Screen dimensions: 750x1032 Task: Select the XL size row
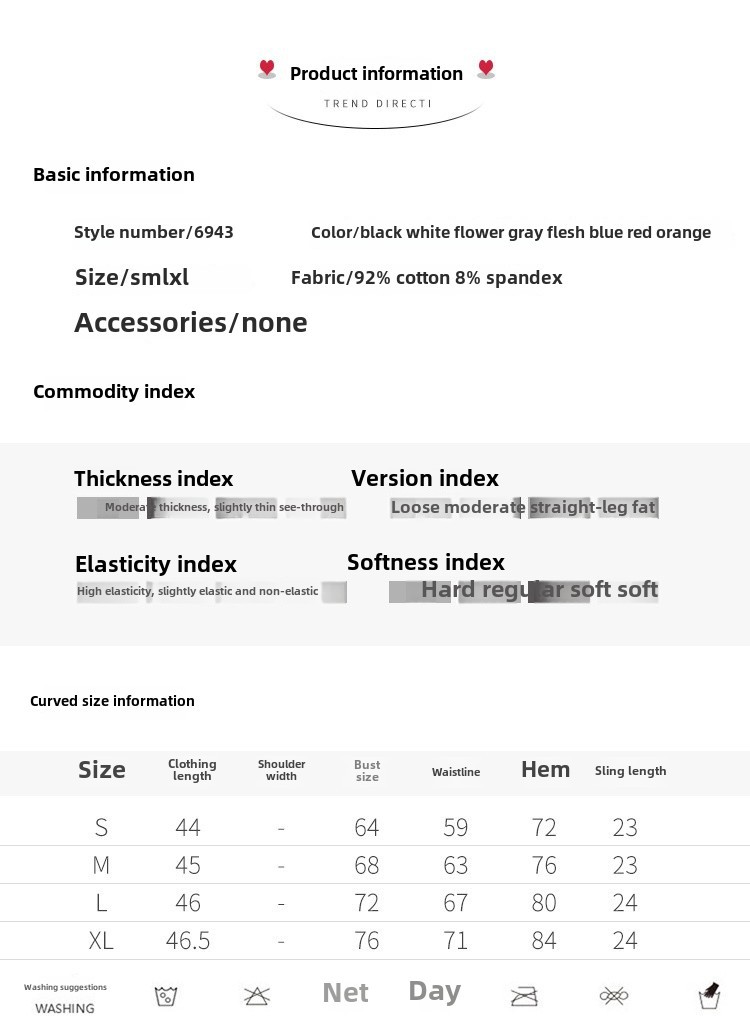(375, 941)
